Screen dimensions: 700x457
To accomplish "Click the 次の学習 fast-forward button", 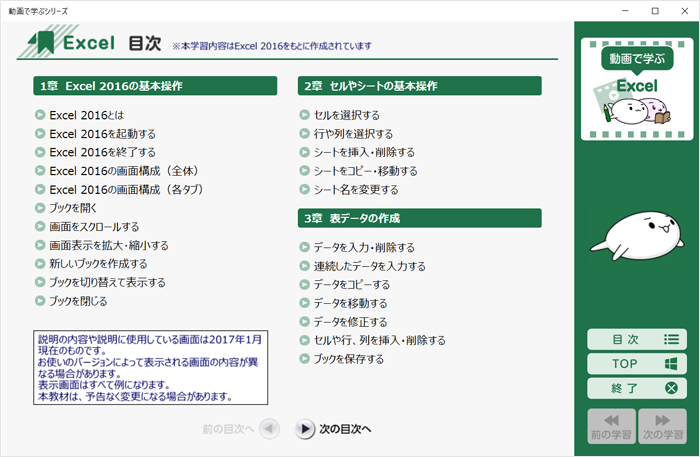I will (x=662, y=426).
